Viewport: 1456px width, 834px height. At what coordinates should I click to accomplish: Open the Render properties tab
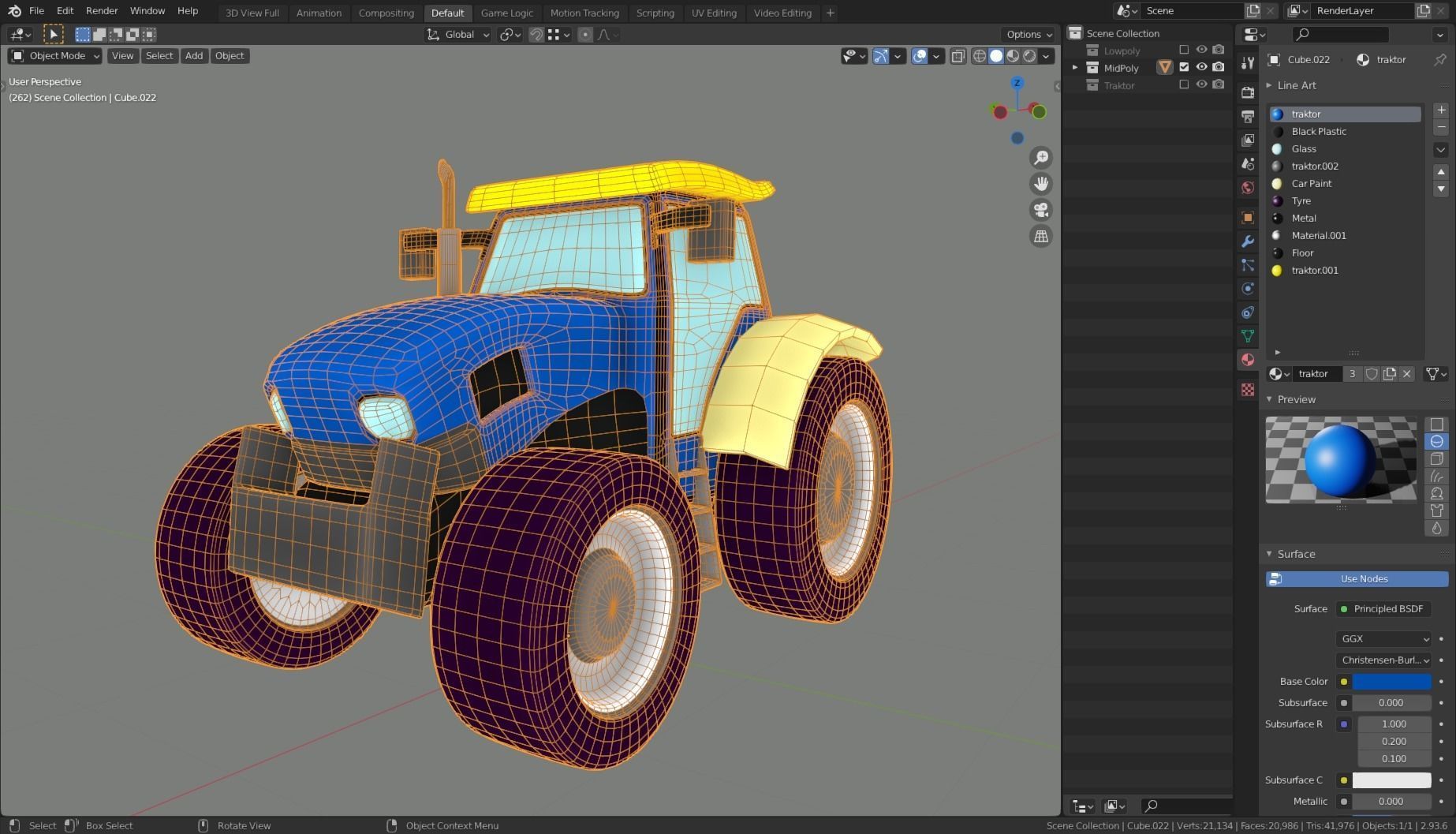[x=1248, y=92]
